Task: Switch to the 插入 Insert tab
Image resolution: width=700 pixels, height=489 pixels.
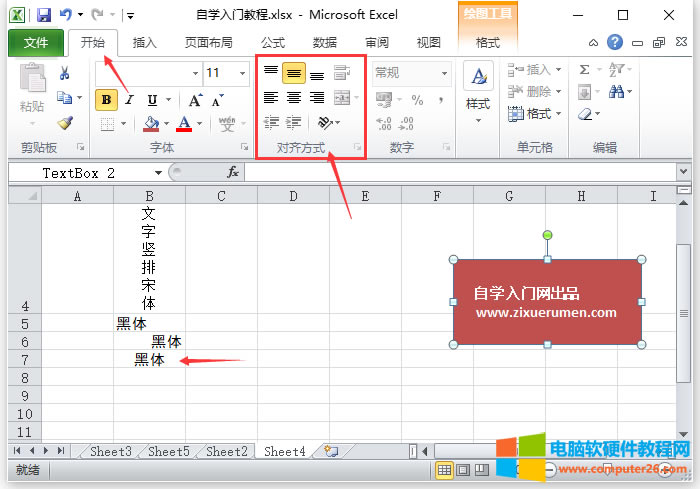Action: pos(145,43)
